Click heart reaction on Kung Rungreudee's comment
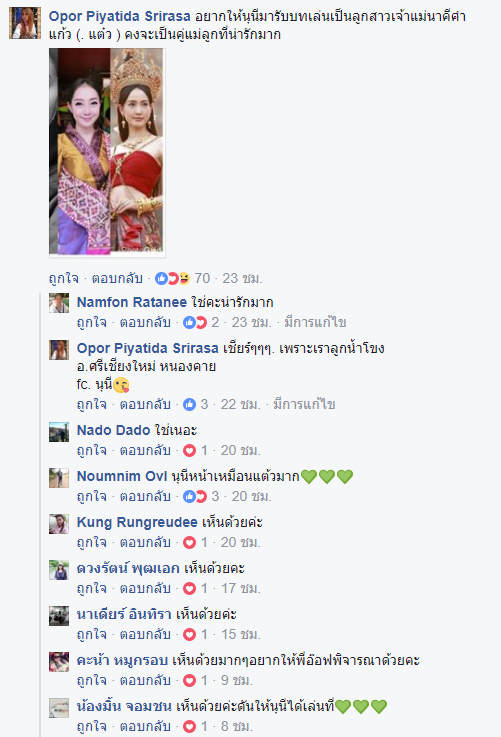501x737 pixels. 189,542
